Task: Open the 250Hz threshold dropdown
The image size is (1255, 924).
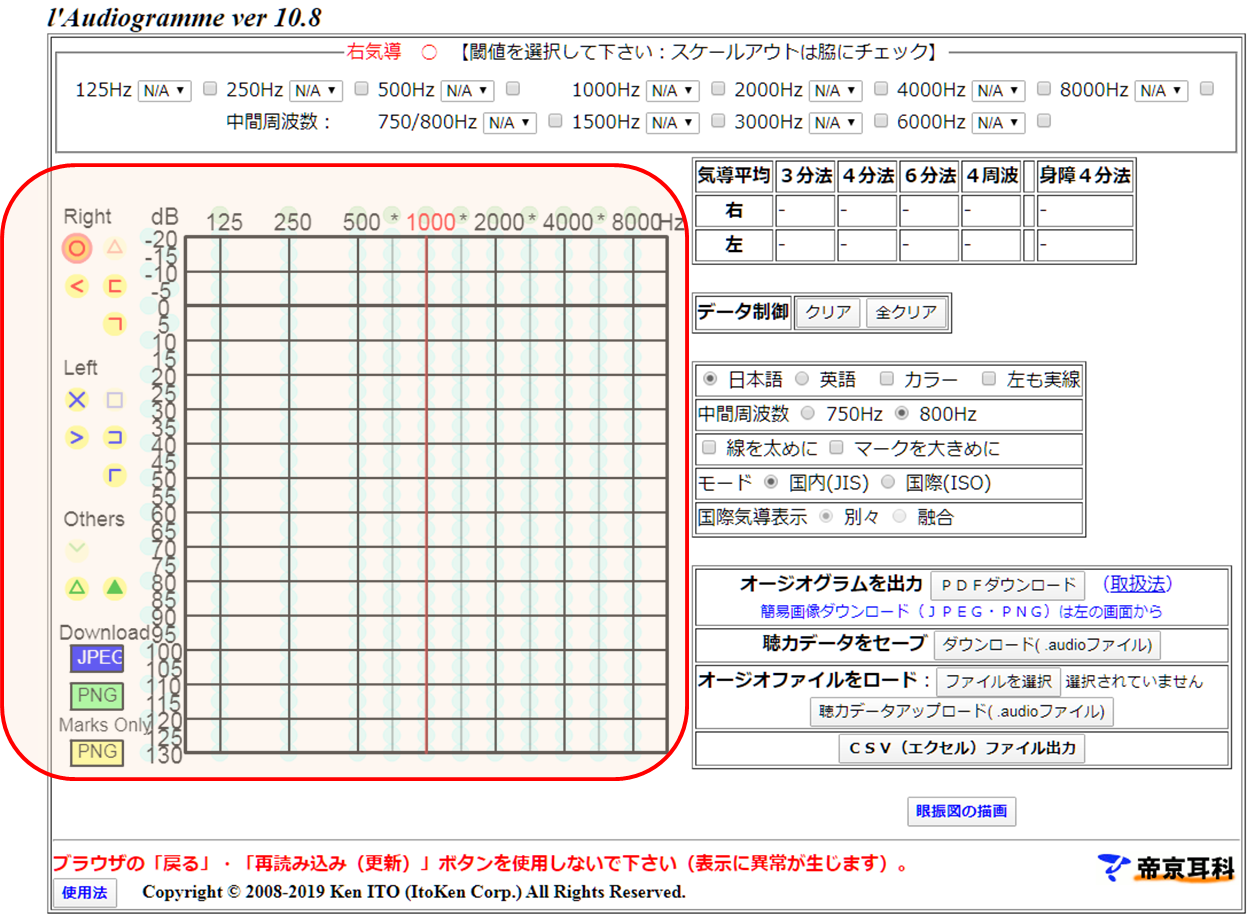Action: coord(315,91)
